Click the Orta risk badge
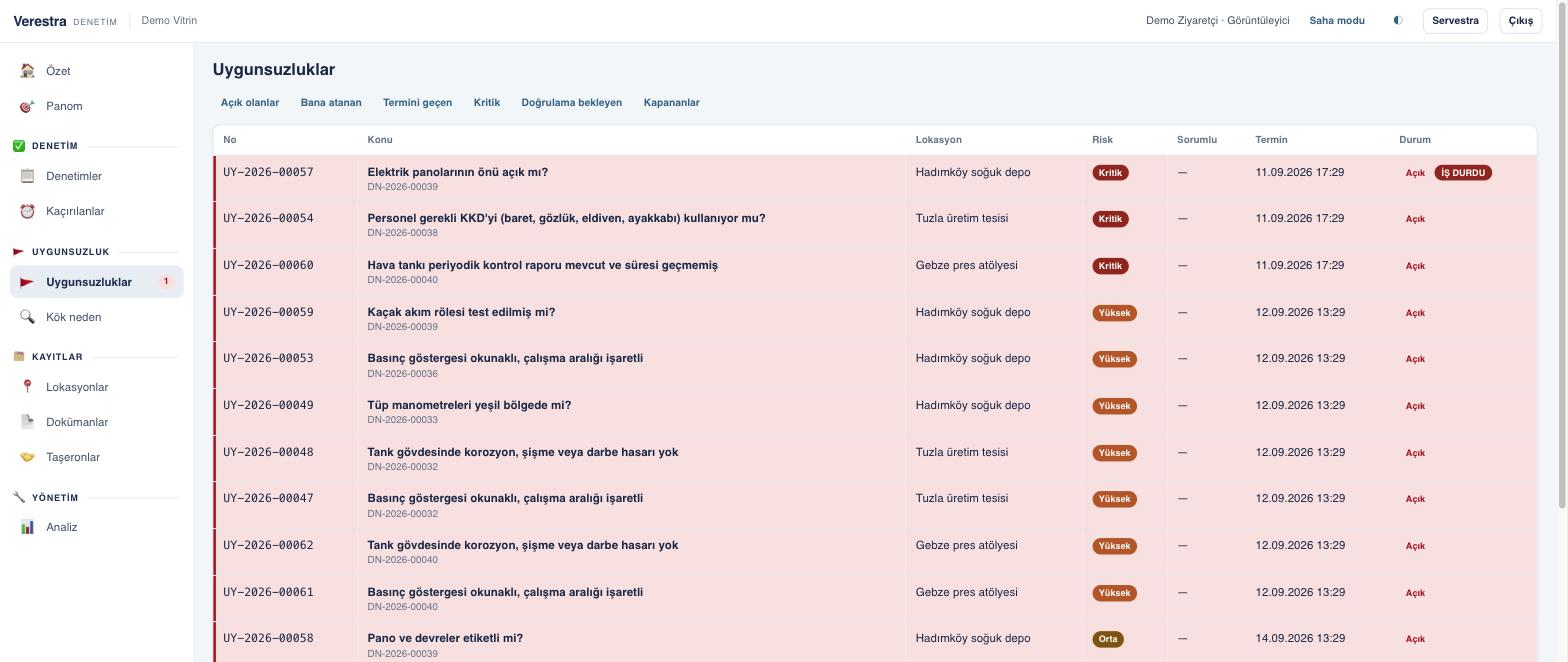1568x662 pixels. [1108, 639]
